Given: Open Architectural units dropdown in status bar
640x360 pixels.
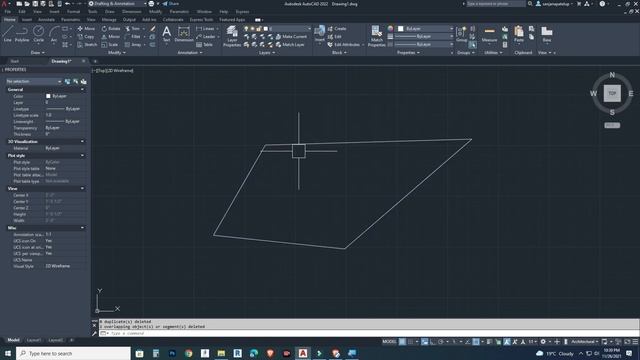Looking at the screenshot, I should tap(584, 342).
